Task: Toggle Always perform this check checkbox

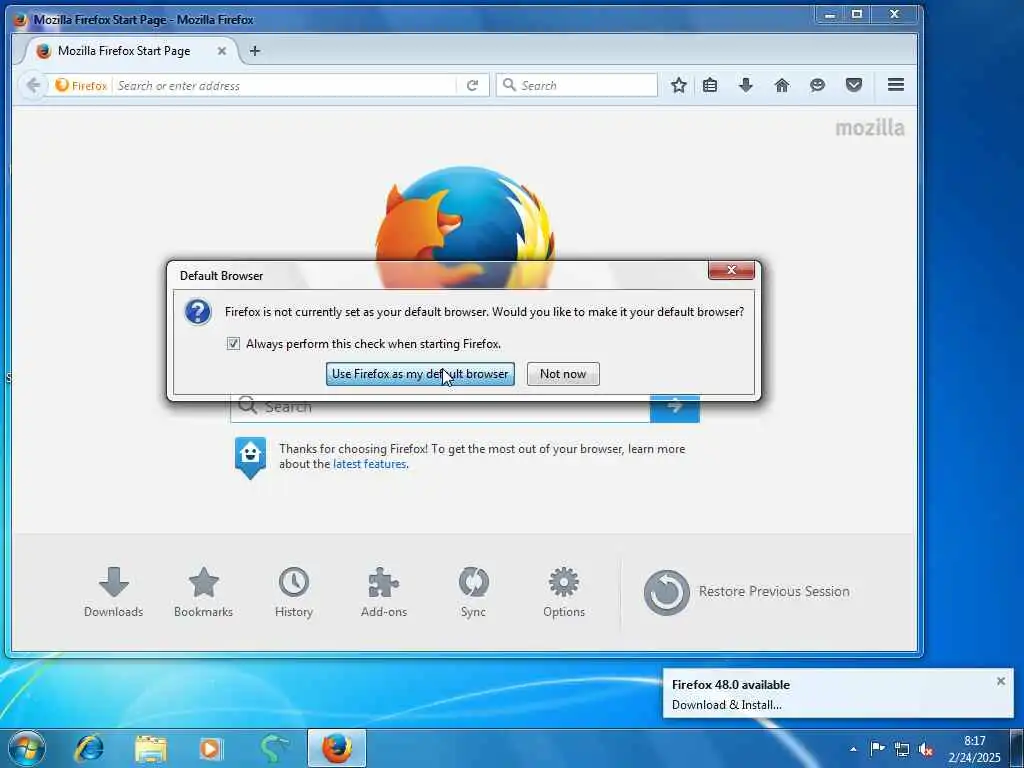Action: click(233, 344)
